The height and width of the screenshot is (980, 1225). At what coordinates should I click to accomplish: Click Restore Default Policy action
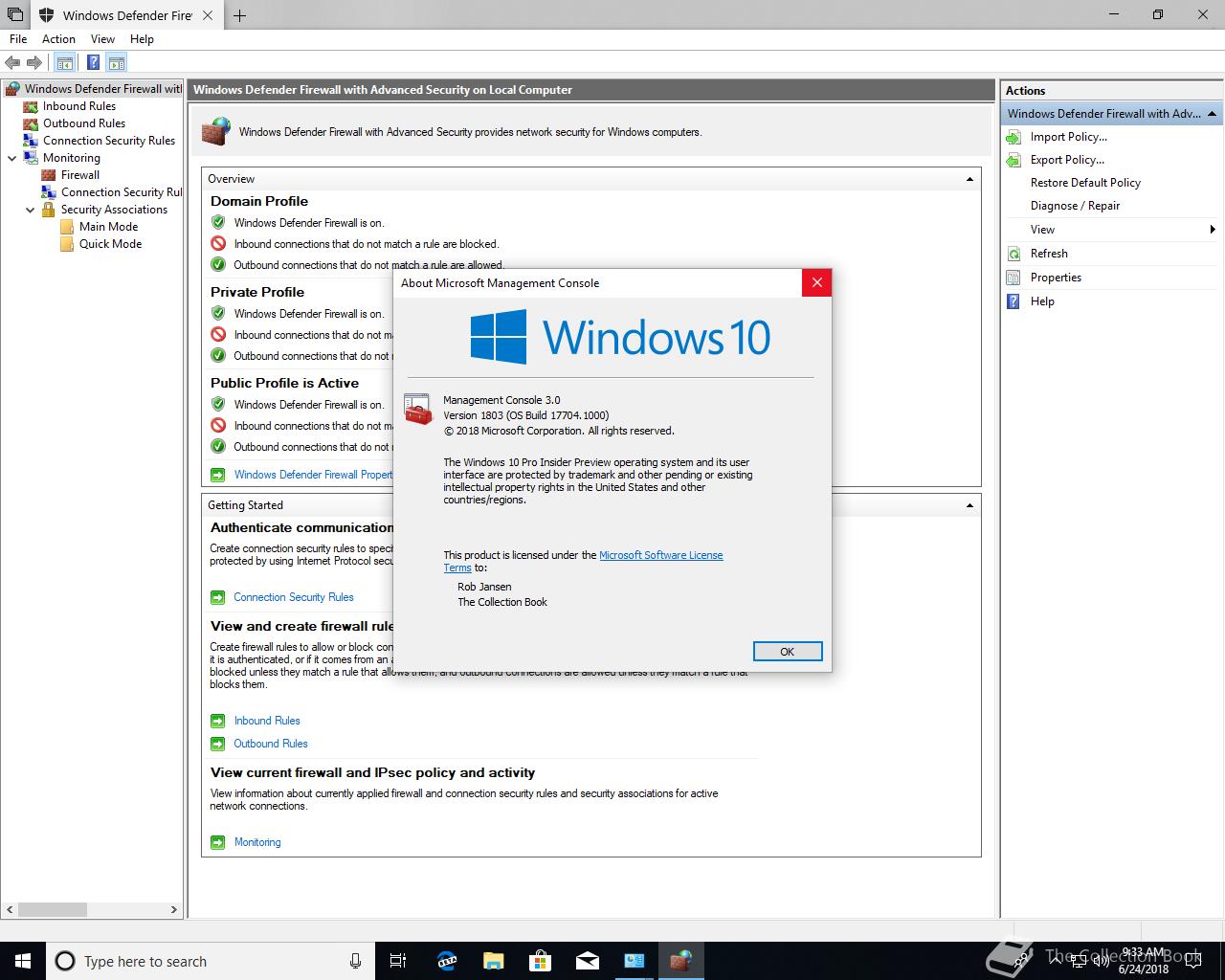1085,183
